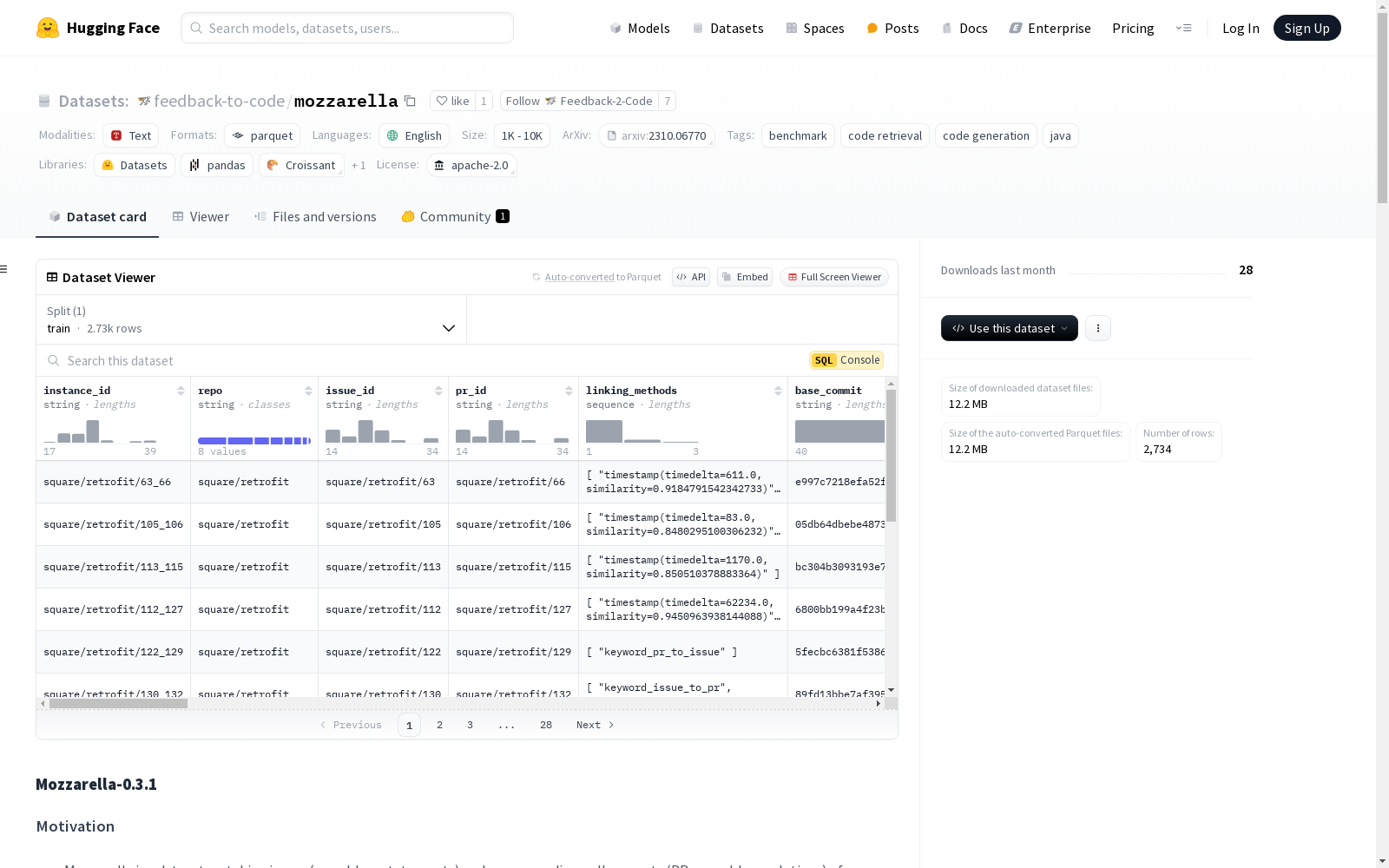Select the Datasets library tag
The height and width of the screenshot is (868, 1389).
point(135,165)
